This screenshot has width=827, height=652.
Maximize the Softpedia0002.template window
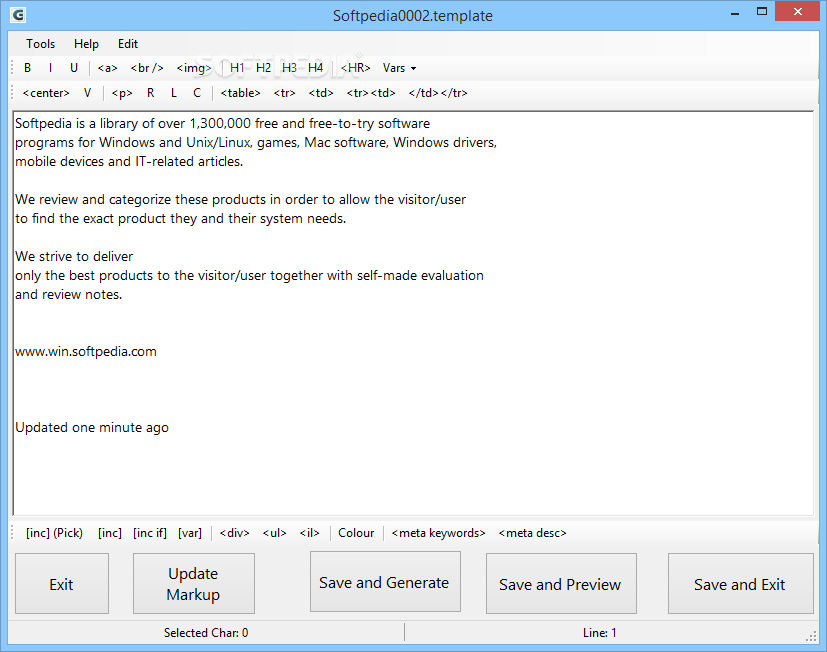(762, 12)
